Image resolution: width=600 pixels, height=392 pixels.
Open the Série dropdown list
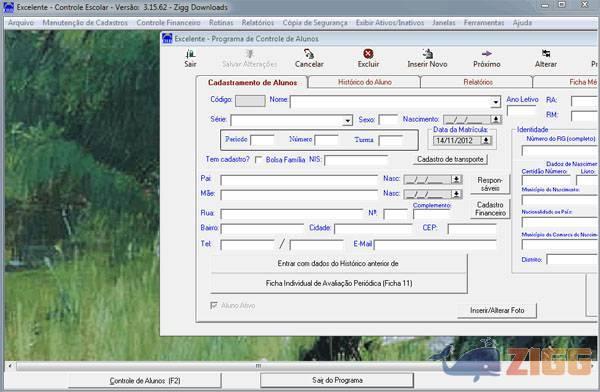[x=347, y=121]
